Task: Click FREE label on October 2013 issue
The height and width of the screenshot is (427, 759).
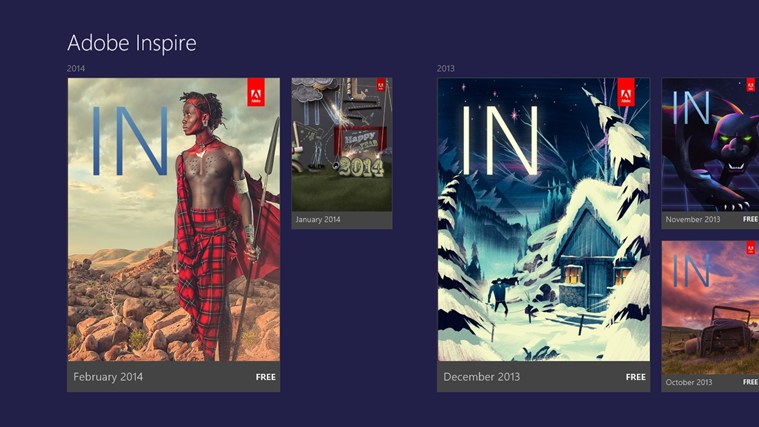Action: pos(751,382)
